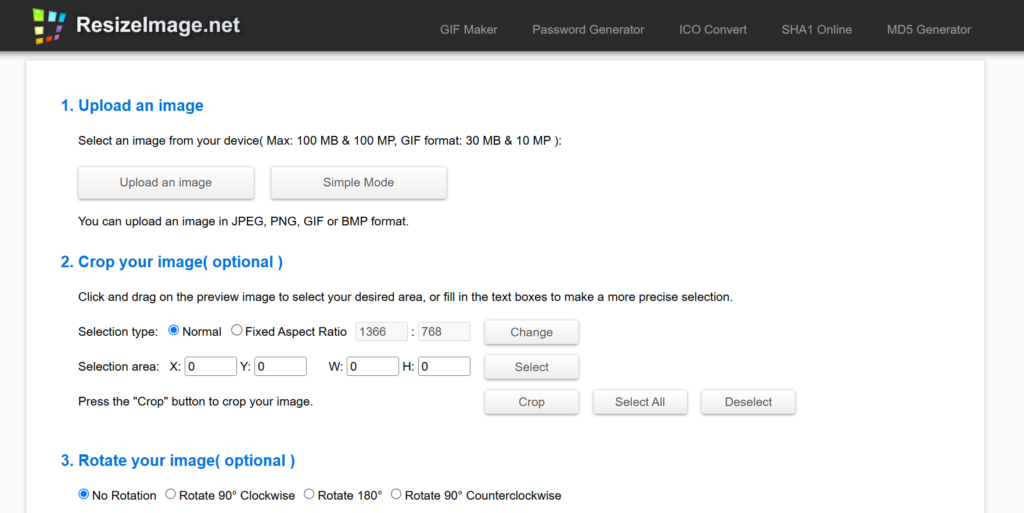Go to ICO Convert

[712, 29]
